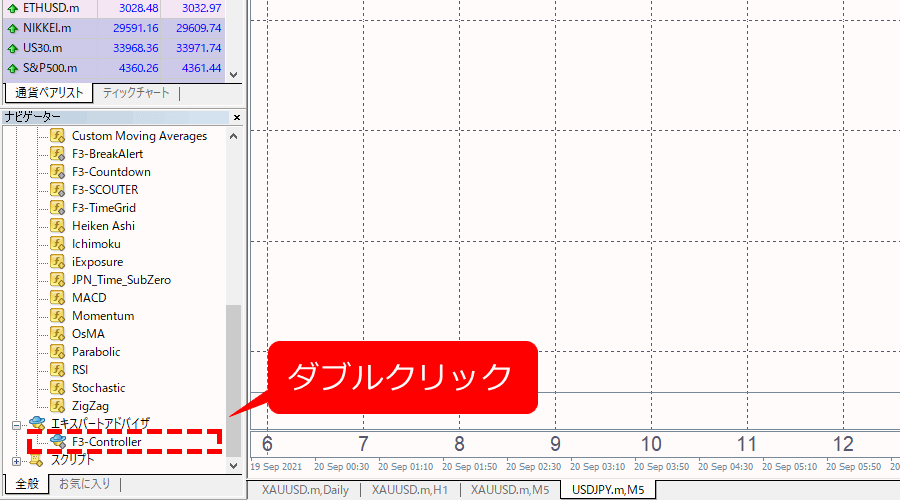The height and width of the screenshot is (500, 900).
Task: Click the Ichimoku indicator icon
Action: [58, 244]
